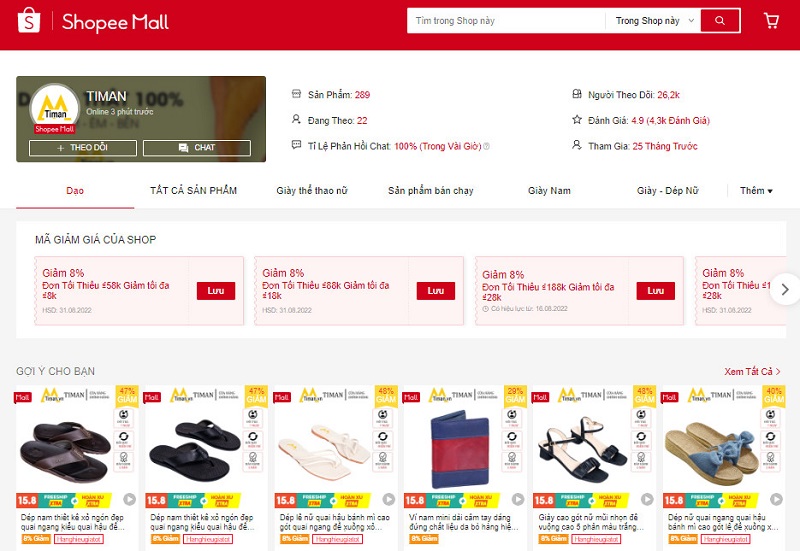Play video on first sandal product

[130, 499]
